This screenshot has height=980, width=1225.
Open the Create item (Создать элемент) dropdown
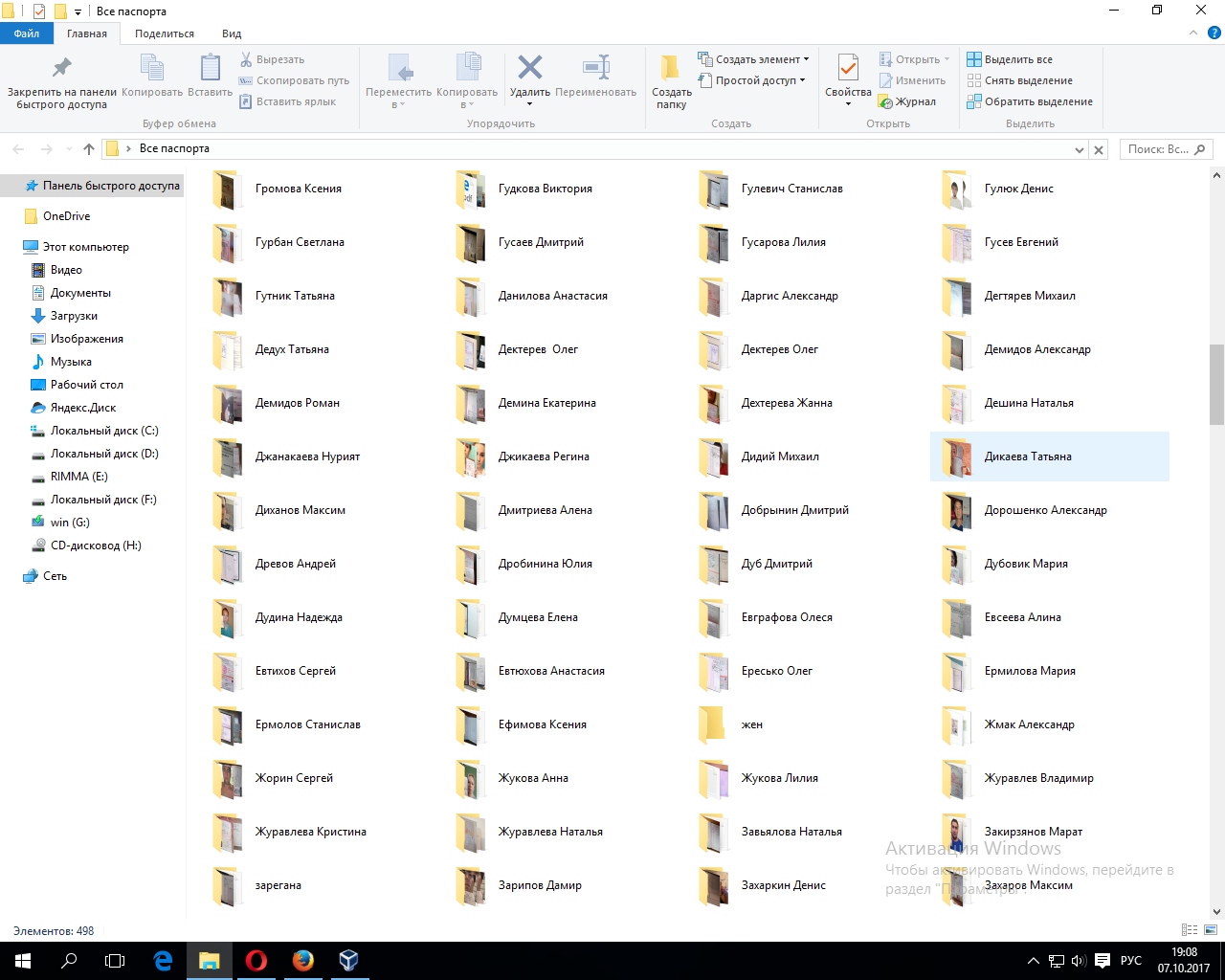click(x=754, y=59)
